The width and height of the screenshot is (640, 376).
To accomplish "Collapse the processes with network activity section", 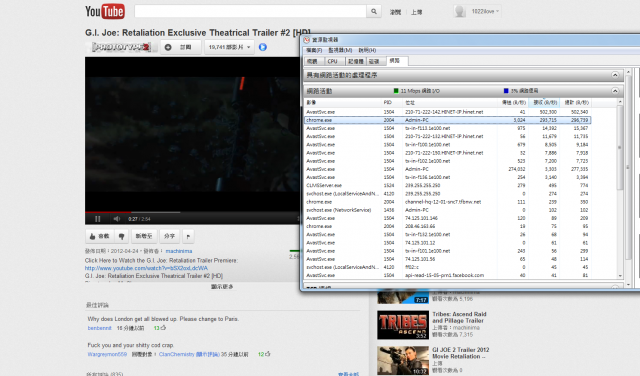I will [615, 75].
